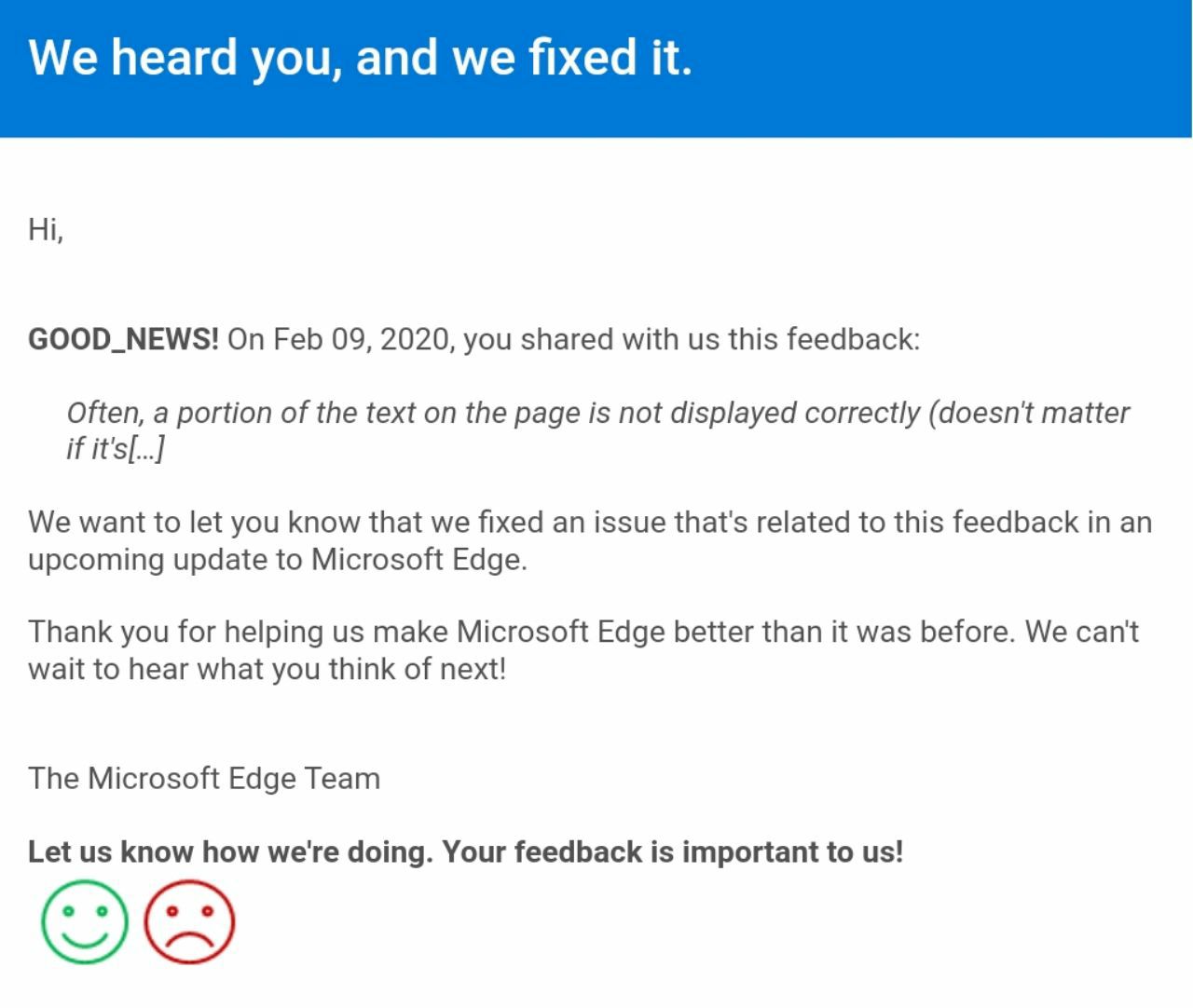Click the quoted feedback italic text
The width and height of the screenshot is (1193, 1008).
tap(597, 430)
